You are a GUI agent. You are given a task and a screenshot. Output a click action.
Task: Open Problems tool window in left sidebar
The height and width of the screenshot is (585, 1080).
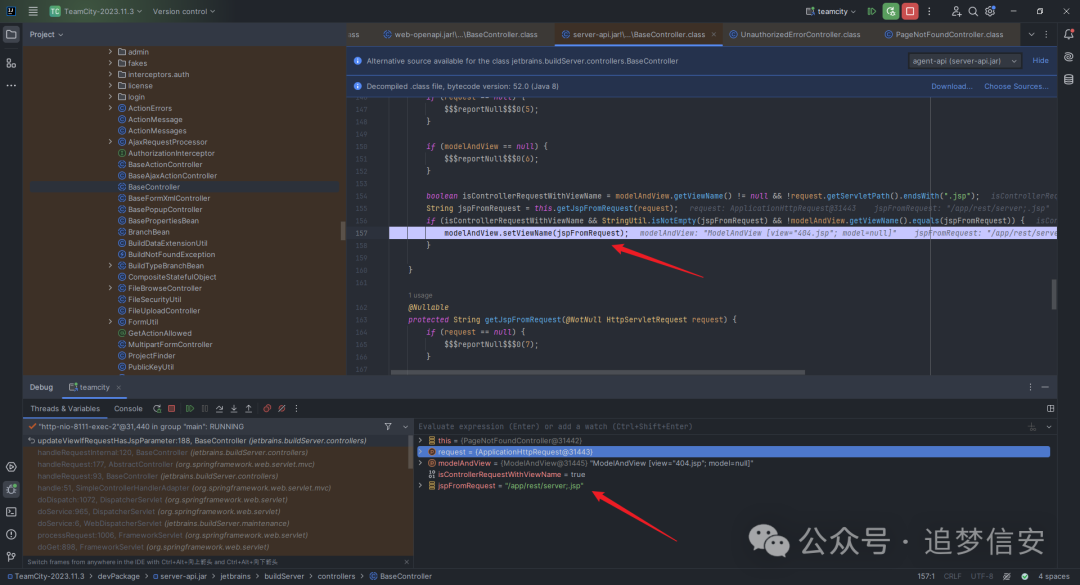tap(11, 535)
